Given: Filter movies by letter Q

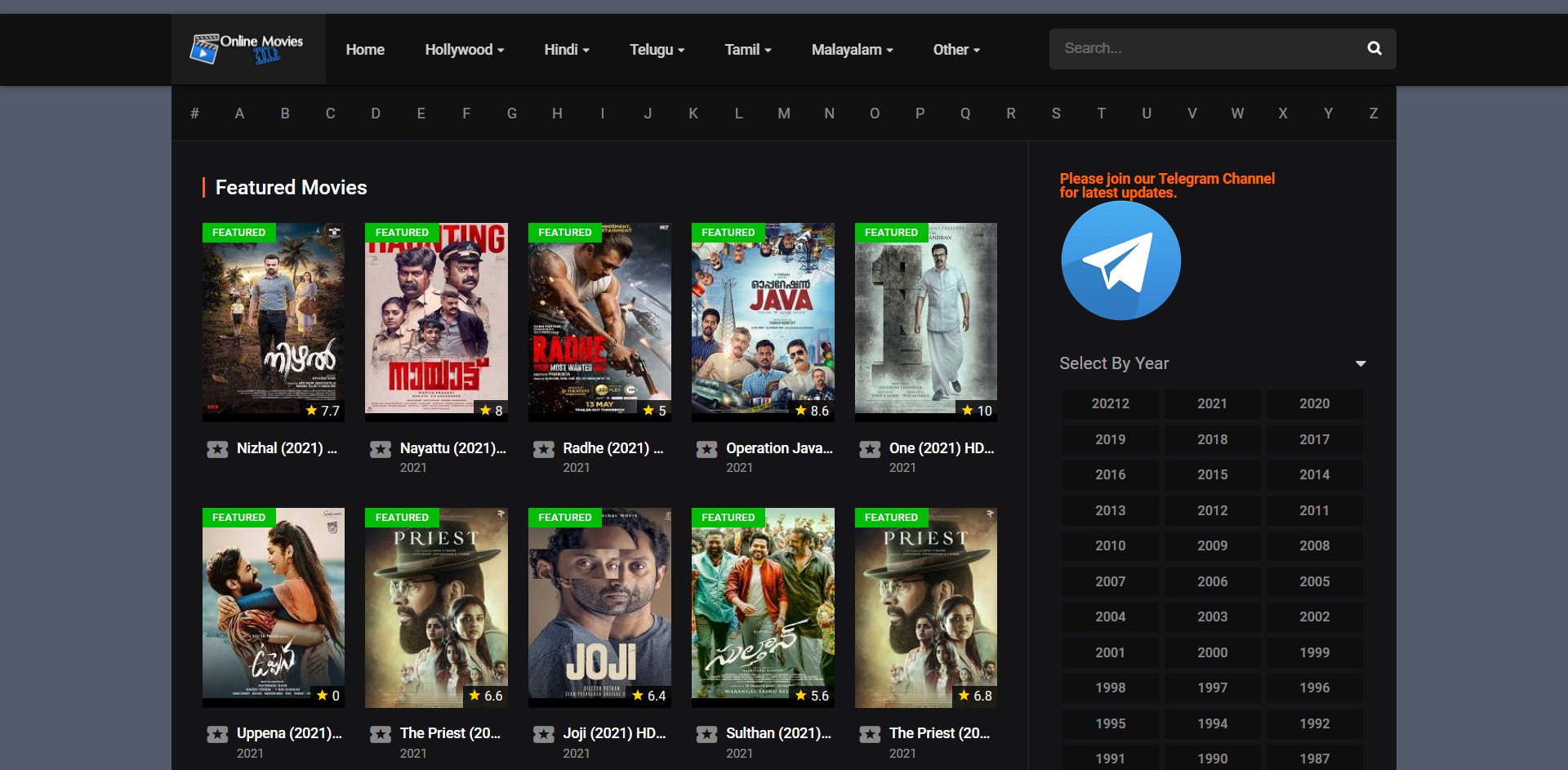Looking at the screenshot, I should tap(965, 113).
